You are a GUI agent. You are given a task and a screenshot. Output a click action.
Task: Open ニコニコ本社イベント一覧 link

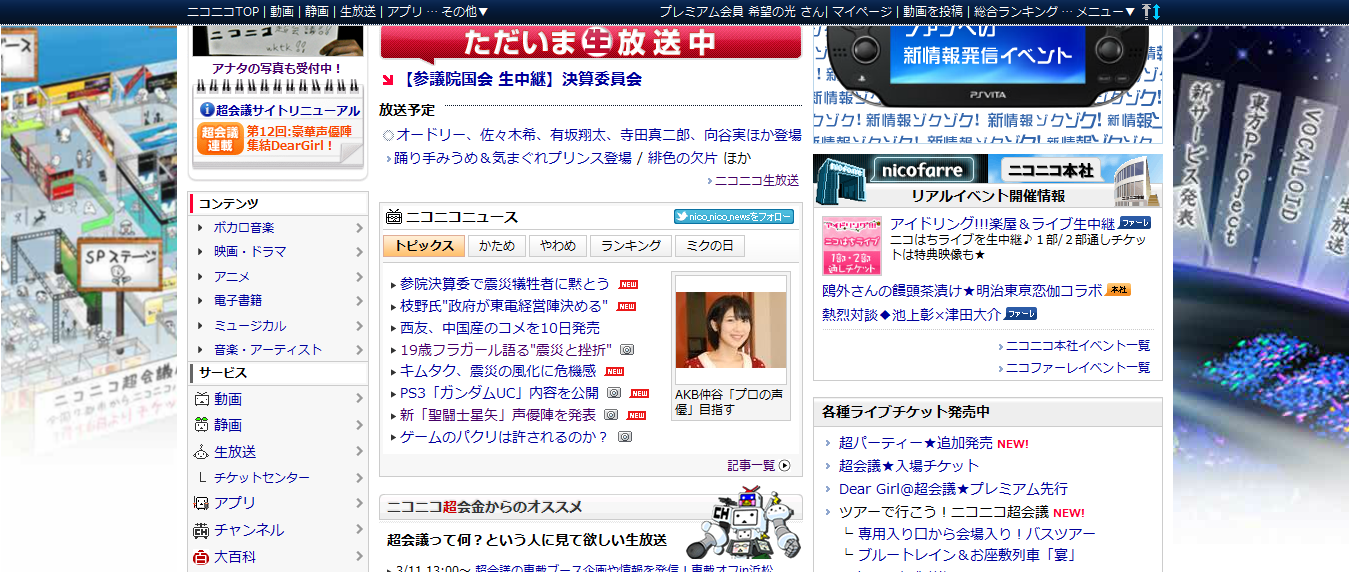coord(1078,346)
